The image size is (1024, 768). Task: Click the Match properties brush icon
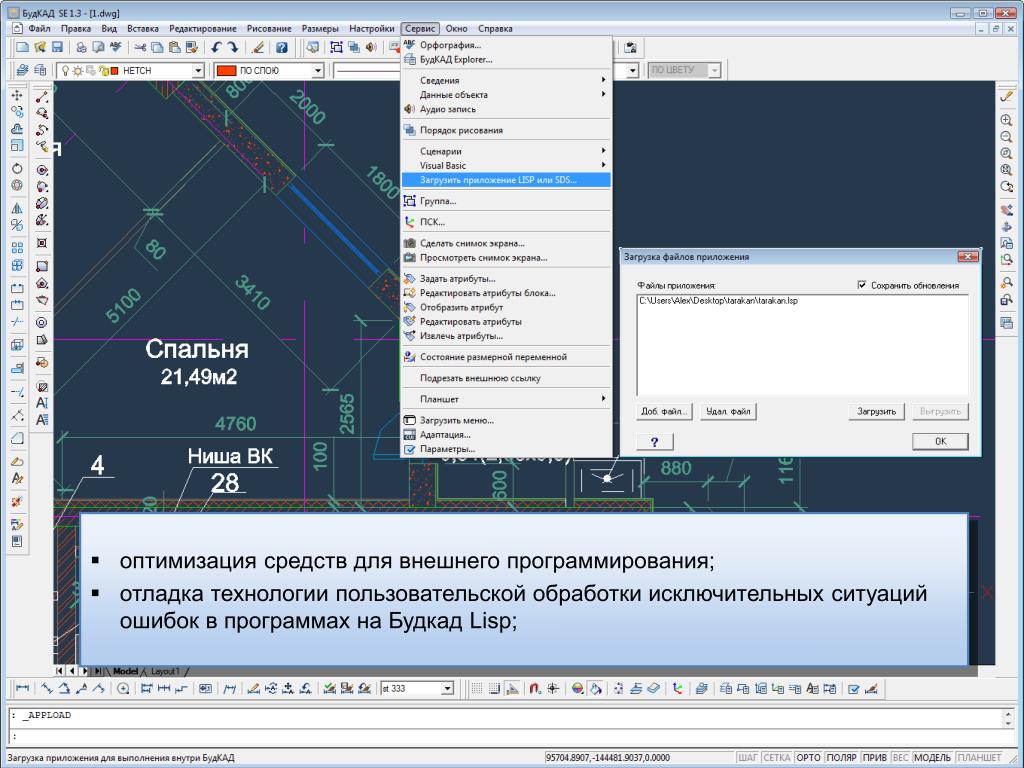click(258, 47)
